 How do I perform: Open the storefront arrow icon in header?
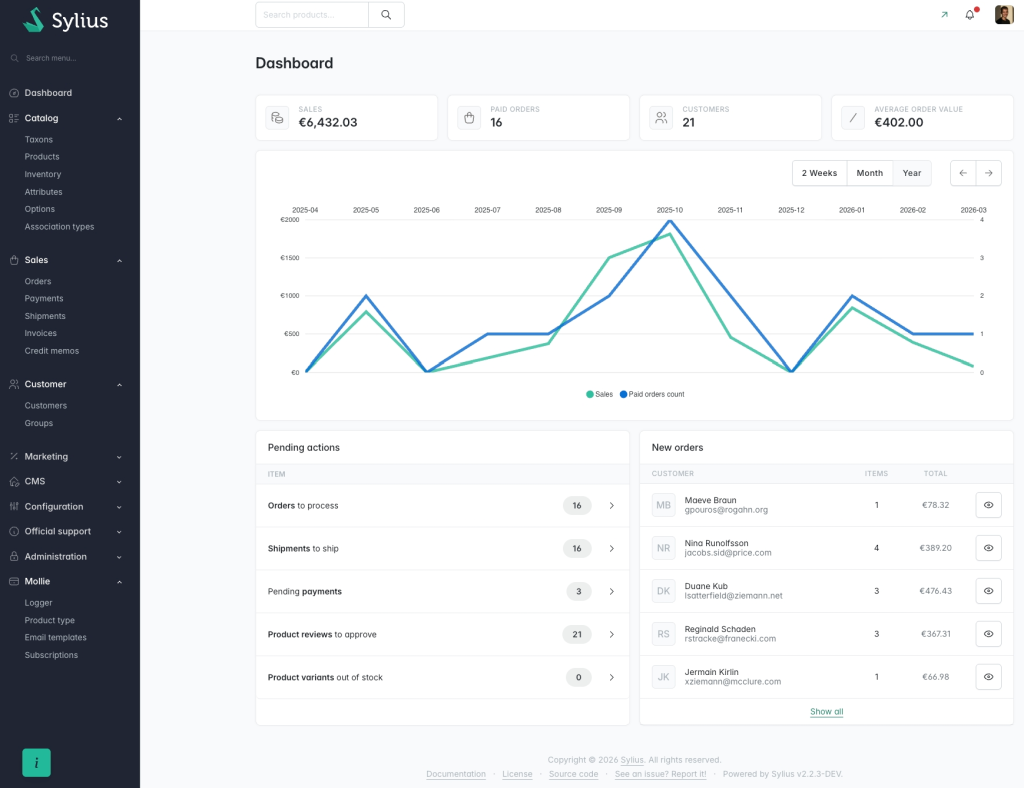(x=944, y=15)
